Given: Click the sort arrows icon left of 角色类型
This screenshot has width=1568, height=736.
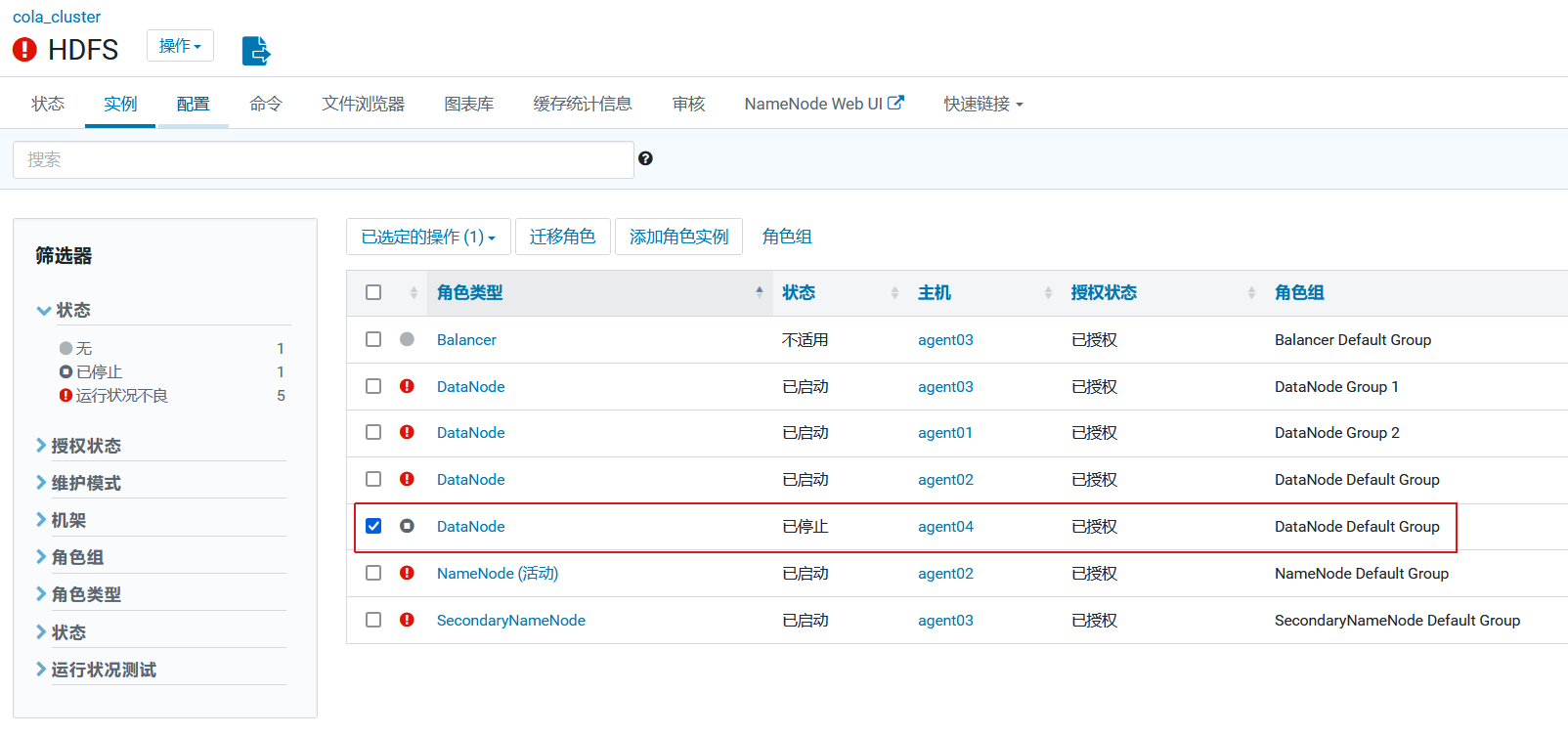Looking at the screenshot, I should pyautogui.click(x=414, y=293).
